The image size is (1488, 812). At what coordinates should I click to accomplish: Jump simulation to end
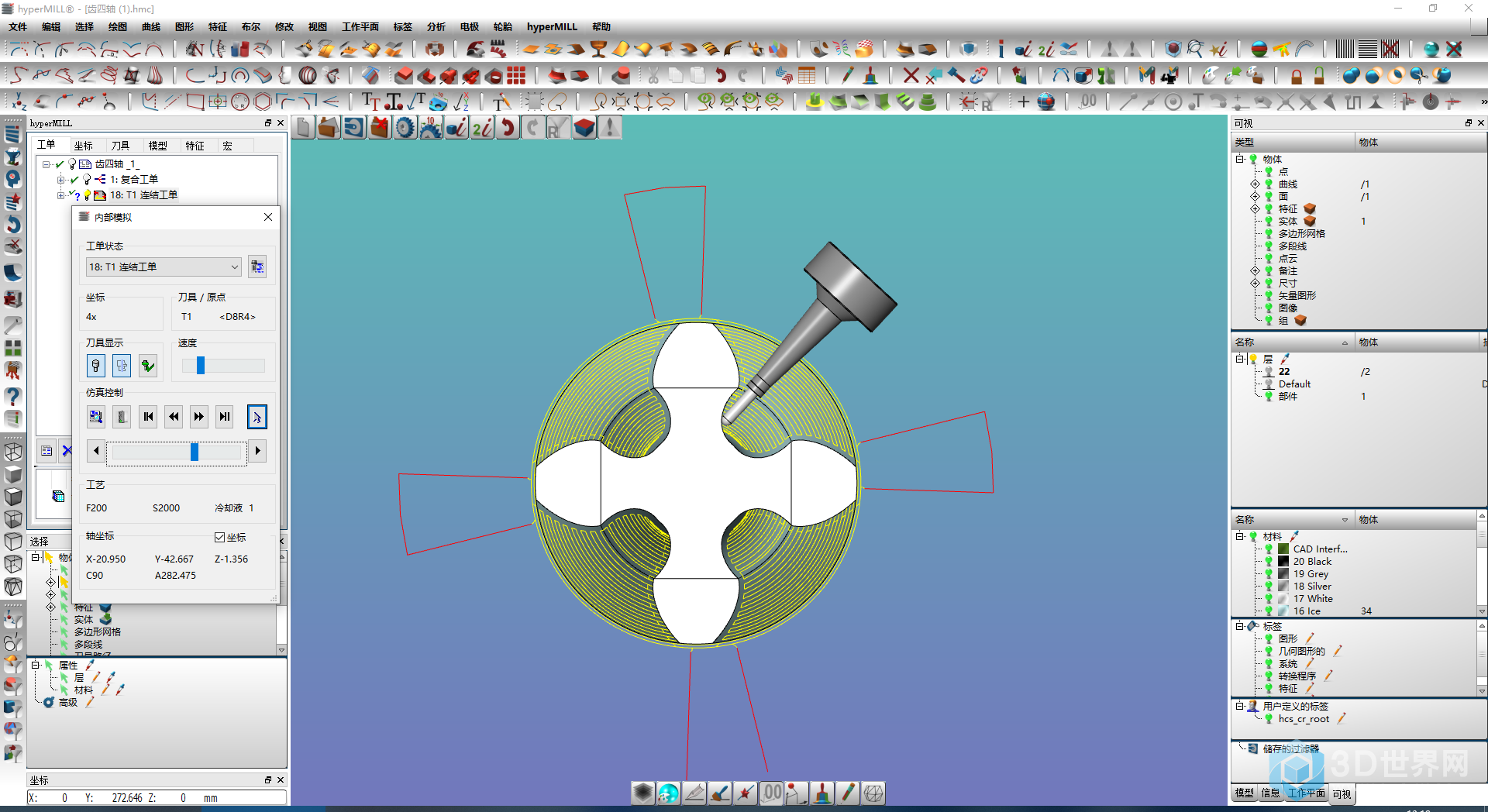coord(225,417)
